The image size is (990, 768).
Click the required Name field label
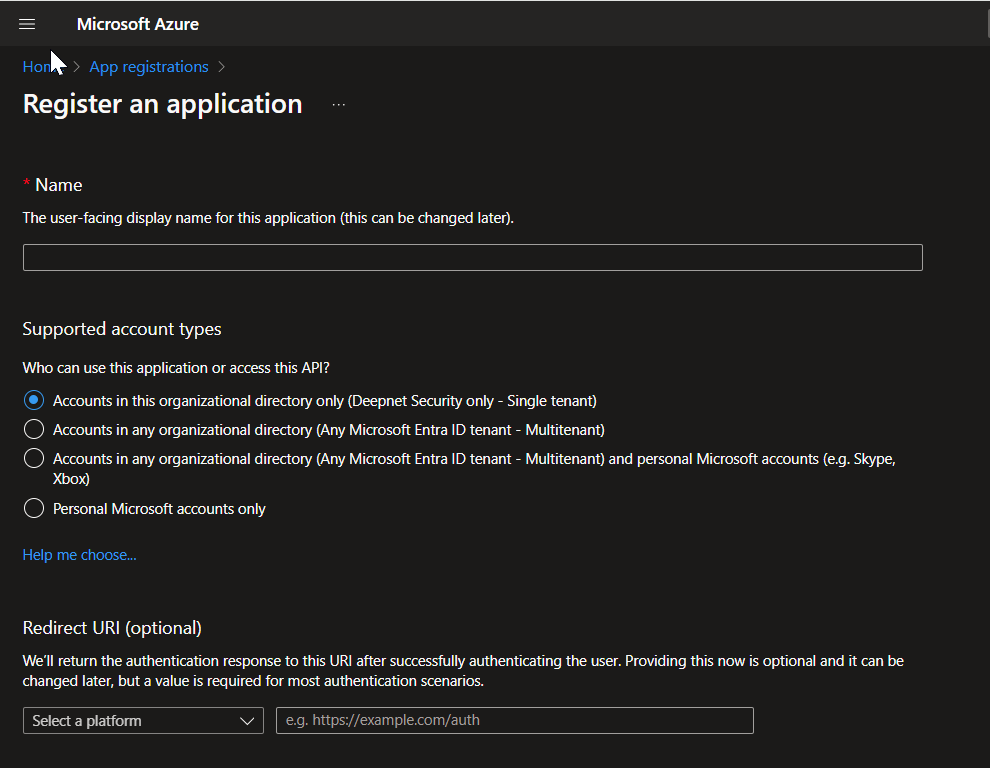(x=58, y=185)
